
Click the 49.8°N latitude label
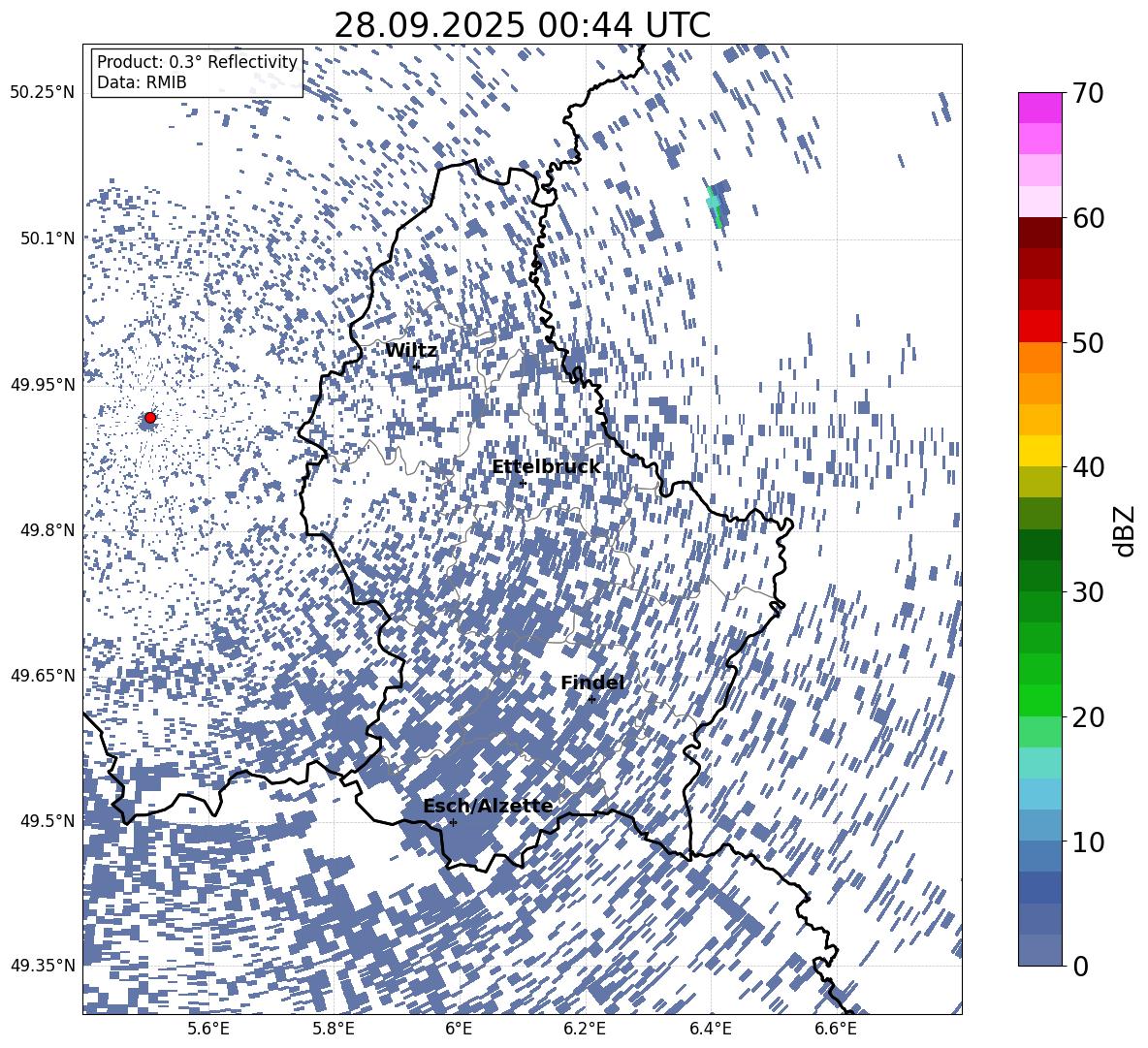pos(47,530)
